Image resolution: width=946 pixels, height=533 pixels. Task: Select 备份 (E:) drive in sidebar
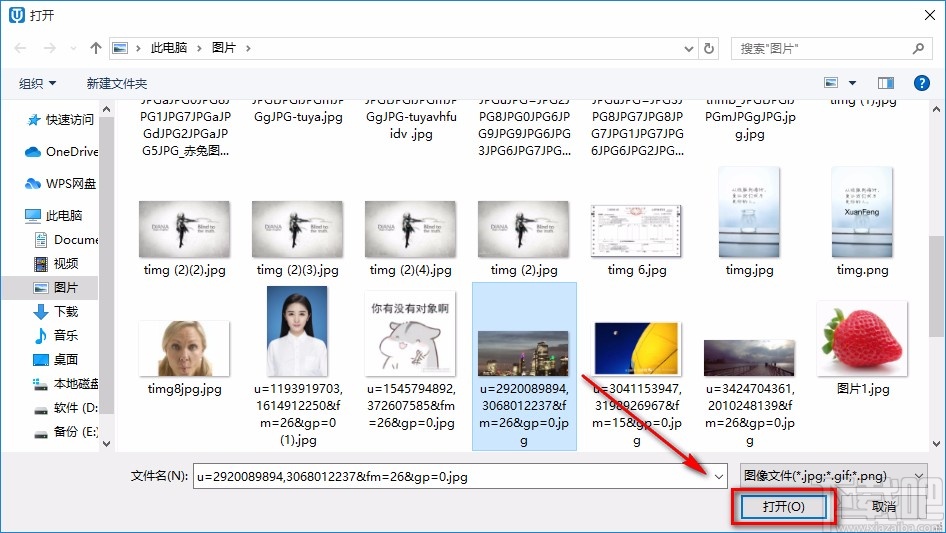[x=65, y=432]
